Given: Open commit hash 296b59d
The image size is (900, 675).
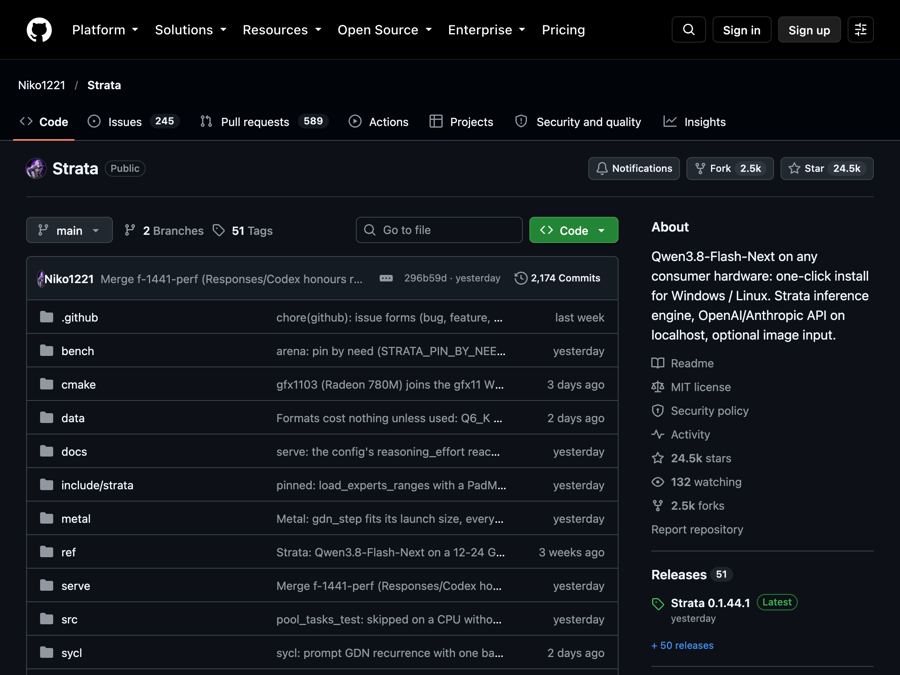Looking at the screenshot, I should pos(425,278).
